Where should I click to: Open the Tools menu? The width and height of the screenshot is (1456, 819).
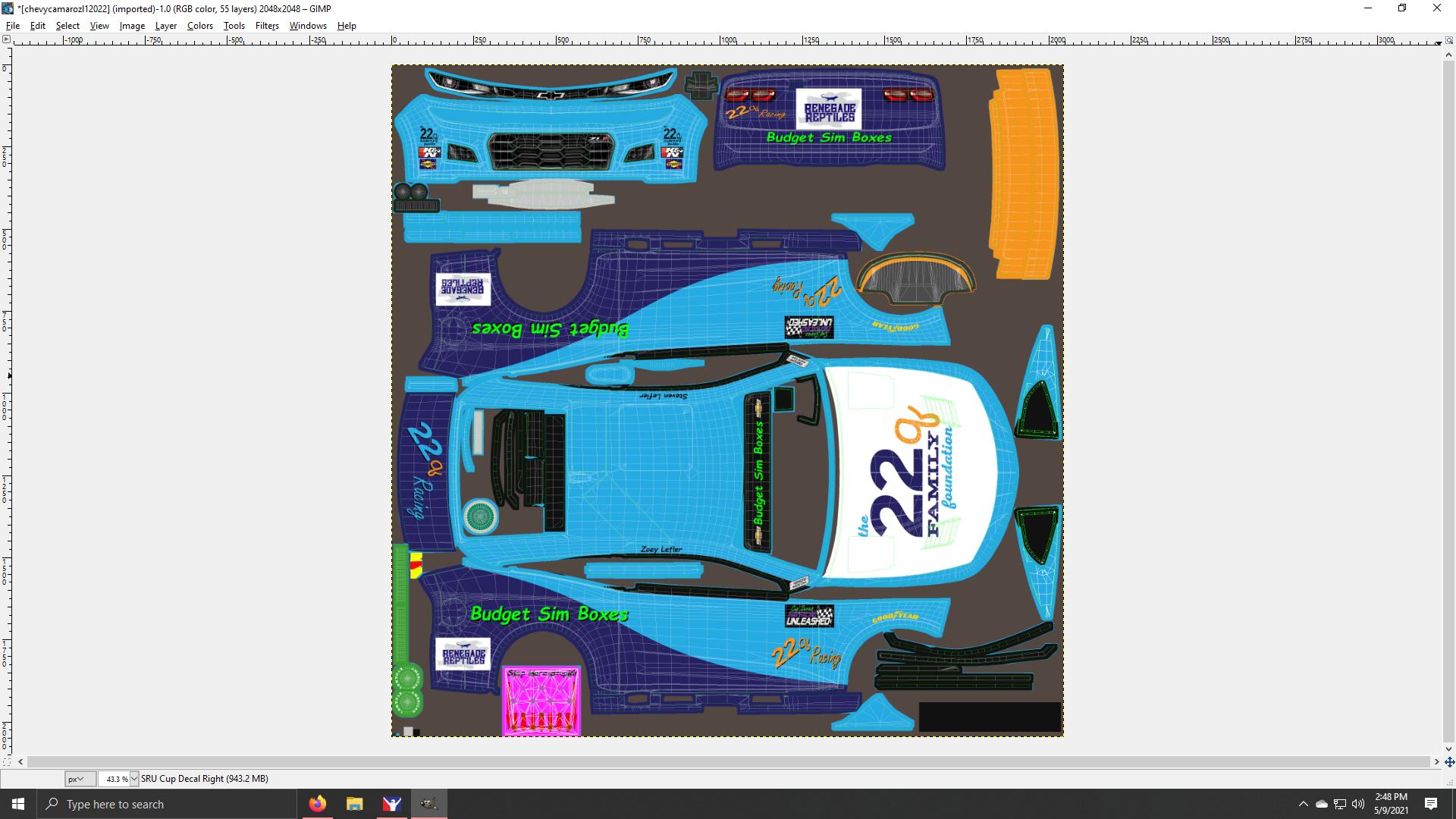(x=234, y=25)
